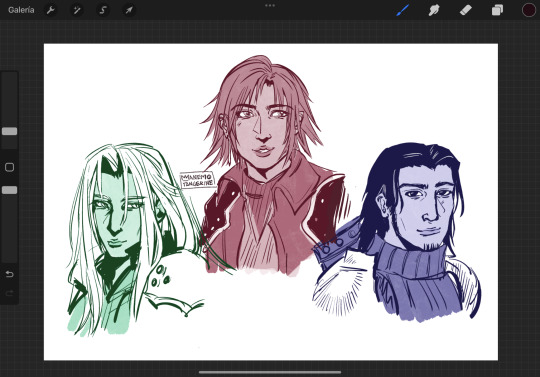The width and height of the screenshot is (540, 377).
Task: Open the Adjustments magic wand menu
Action: pos(77,10)
